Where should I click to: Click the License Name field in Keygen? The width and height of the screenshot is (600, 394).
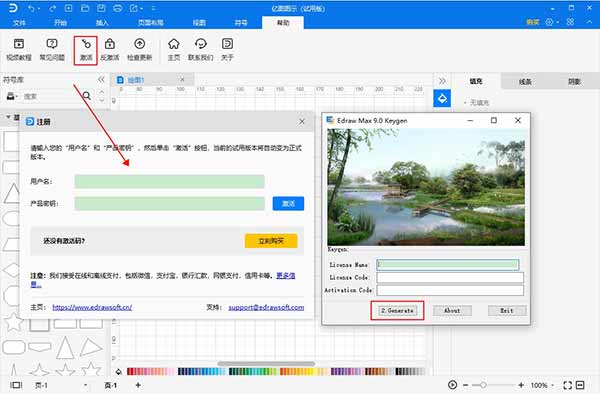[x=448, y=264]
